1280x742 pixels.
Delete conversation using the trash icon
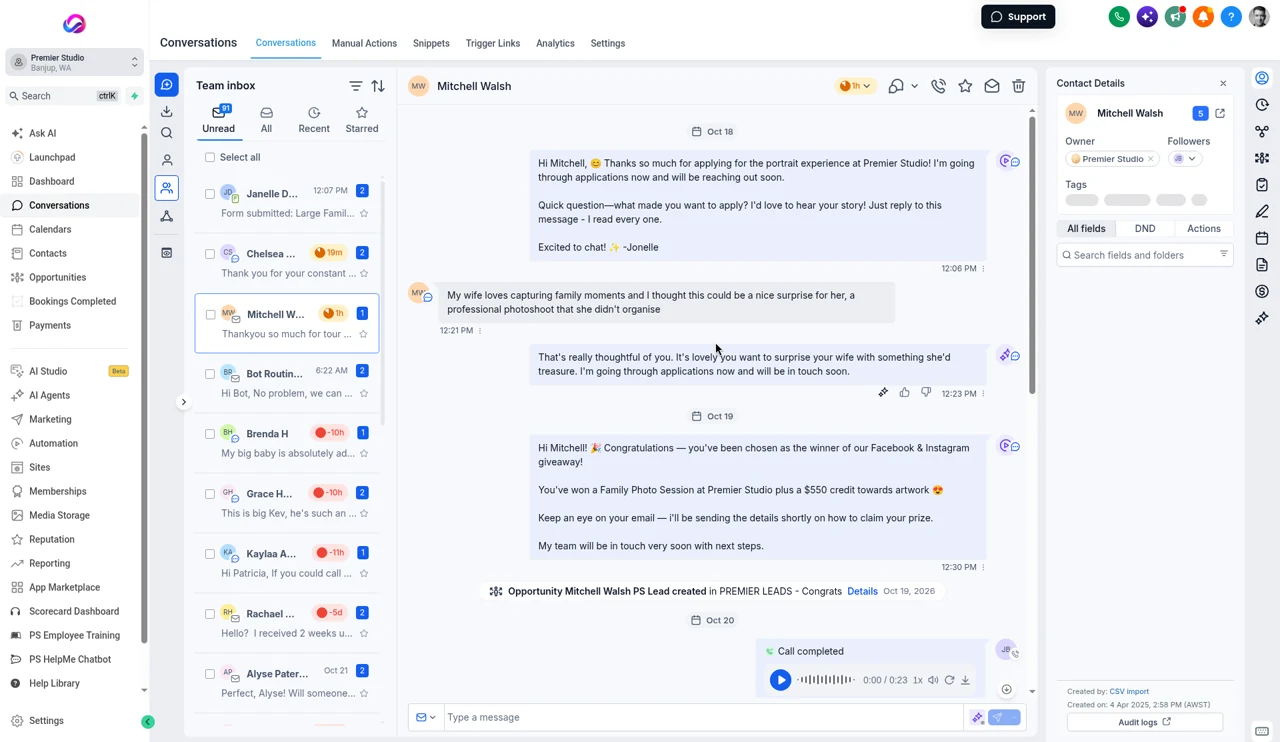click(x=1019, y=86)
